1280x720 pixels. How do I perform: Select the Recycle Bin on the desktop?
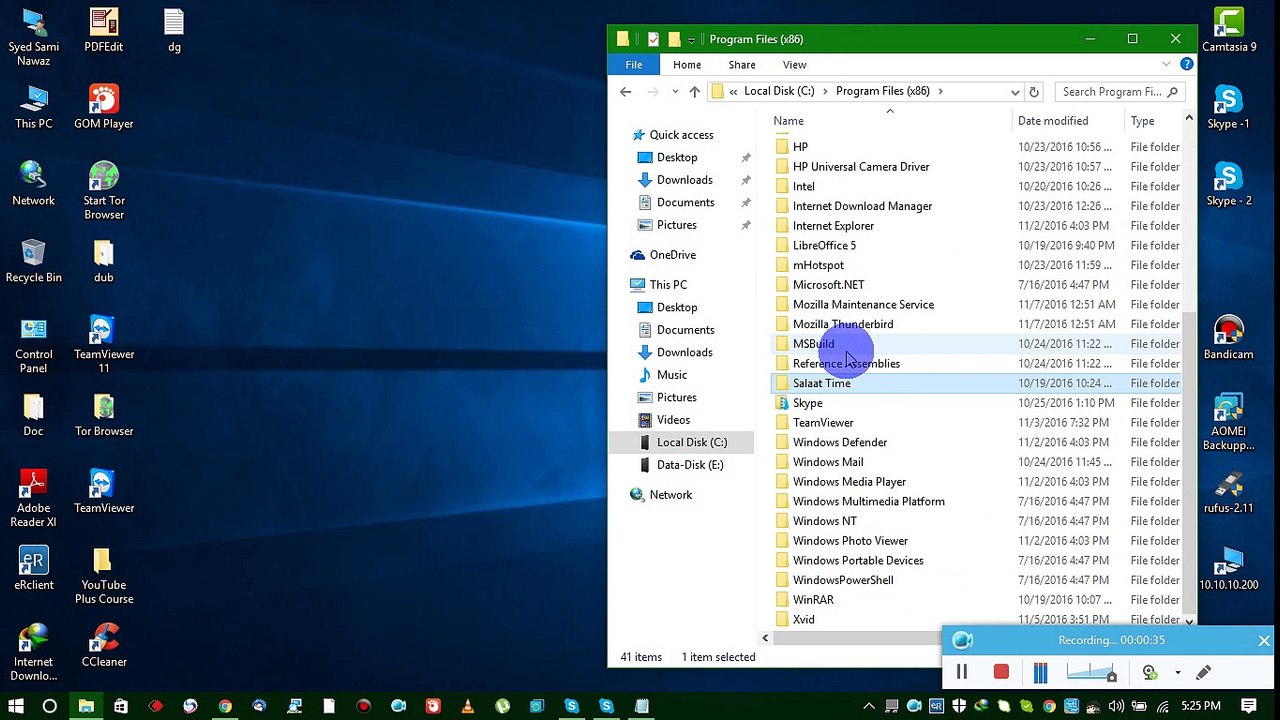[x=33, y=261]
